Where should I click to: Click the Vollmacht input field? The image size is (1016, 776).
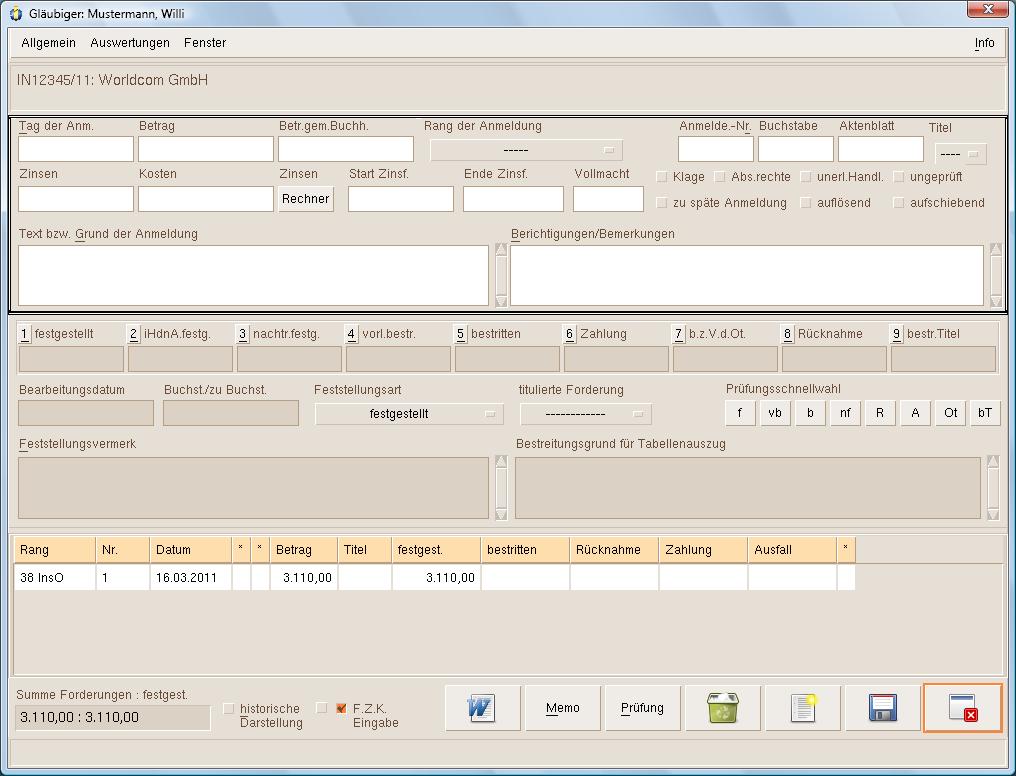coord(608,199)
